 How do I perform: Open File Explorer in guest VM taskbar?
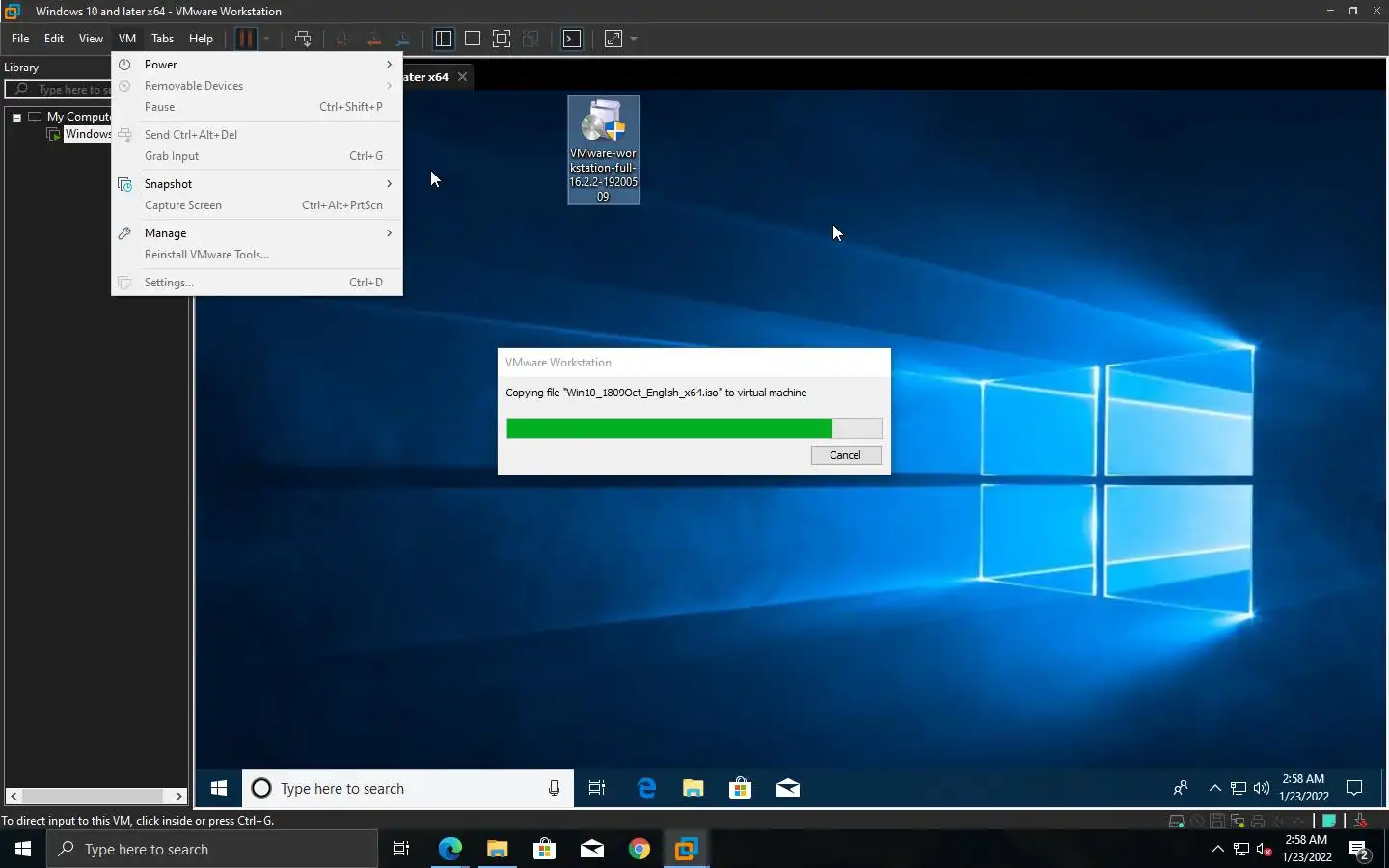click(694, 789)
